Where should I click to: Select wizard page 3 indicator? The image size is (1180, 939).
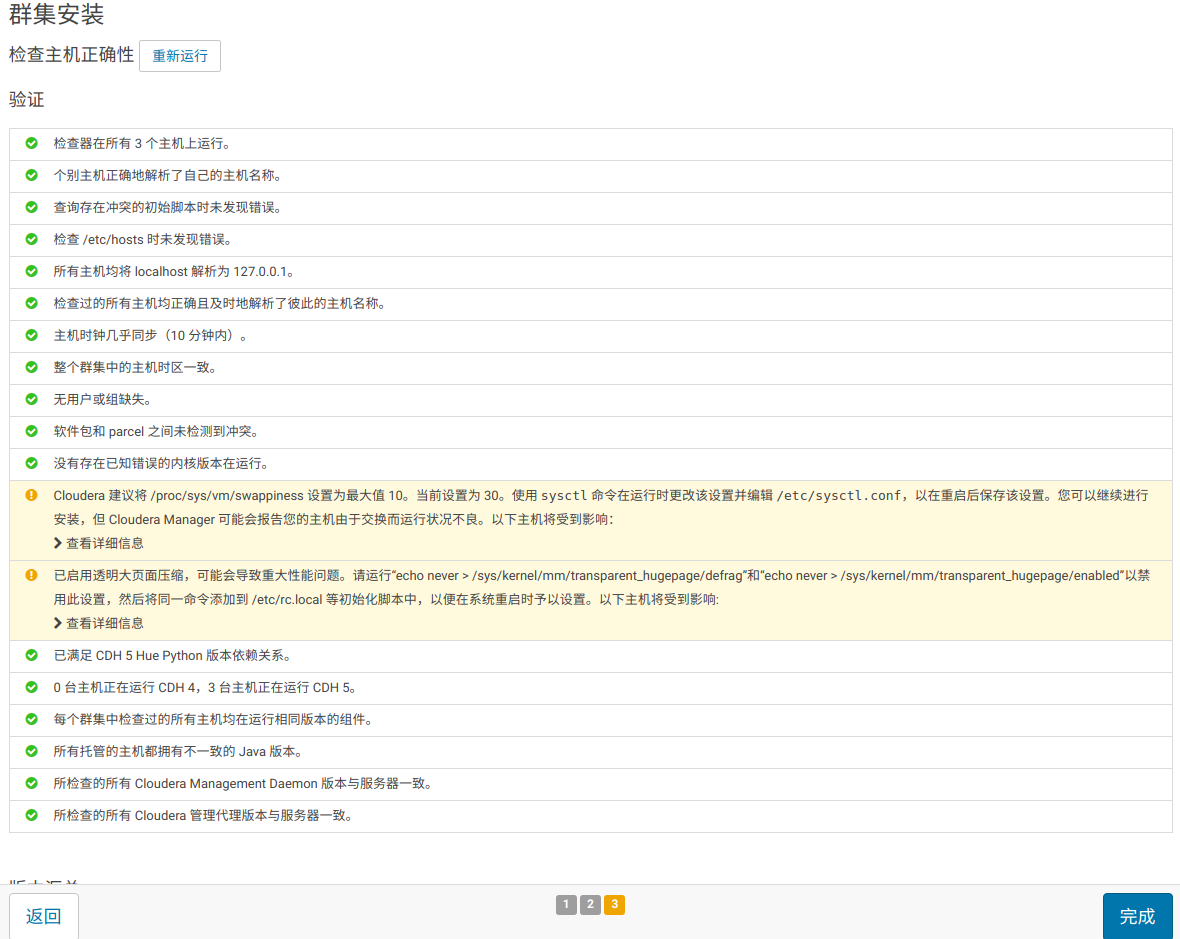click(x=614, y=904)
